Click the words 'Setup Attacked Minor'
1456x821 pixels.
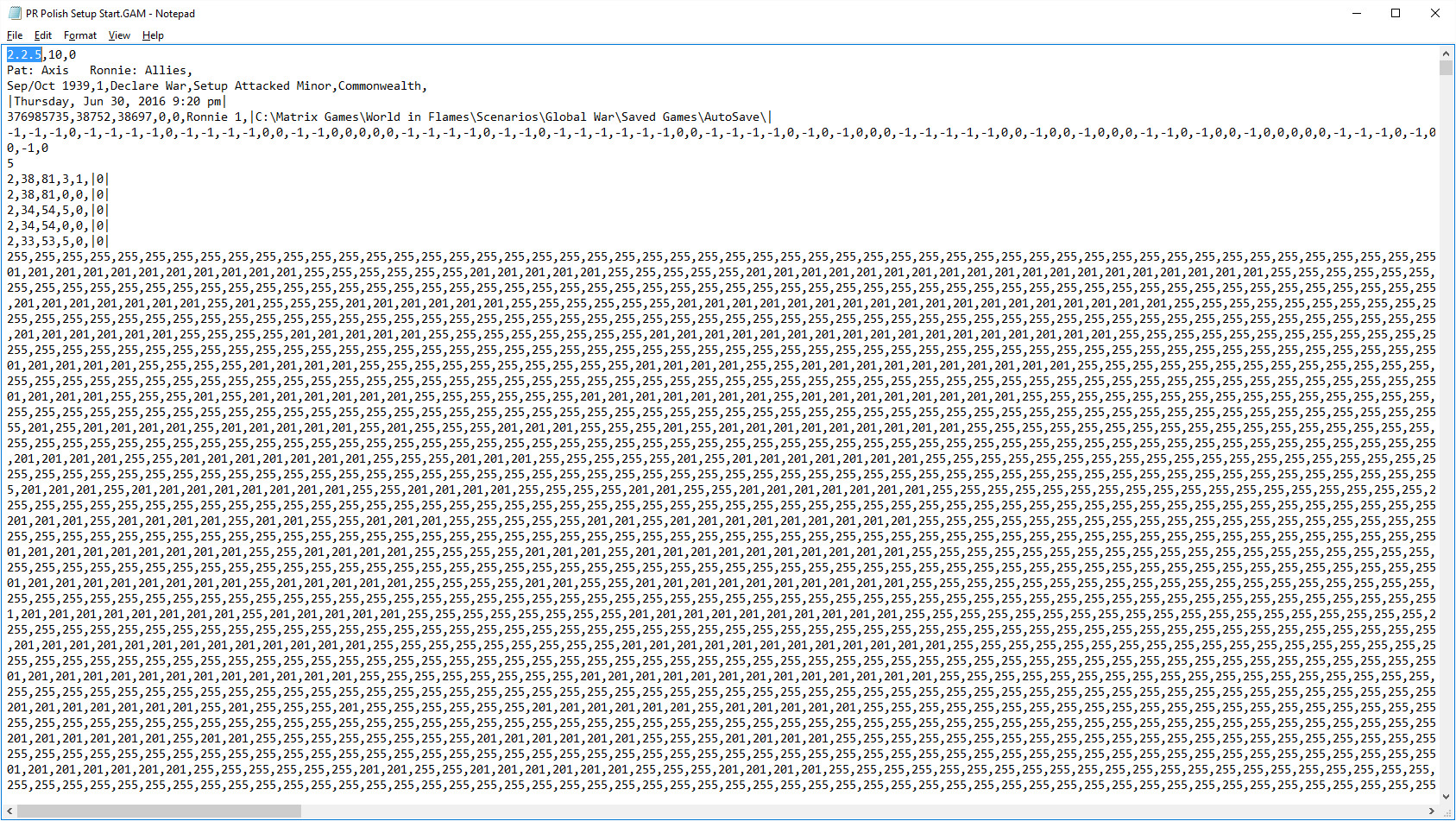[x=262, y=85]
